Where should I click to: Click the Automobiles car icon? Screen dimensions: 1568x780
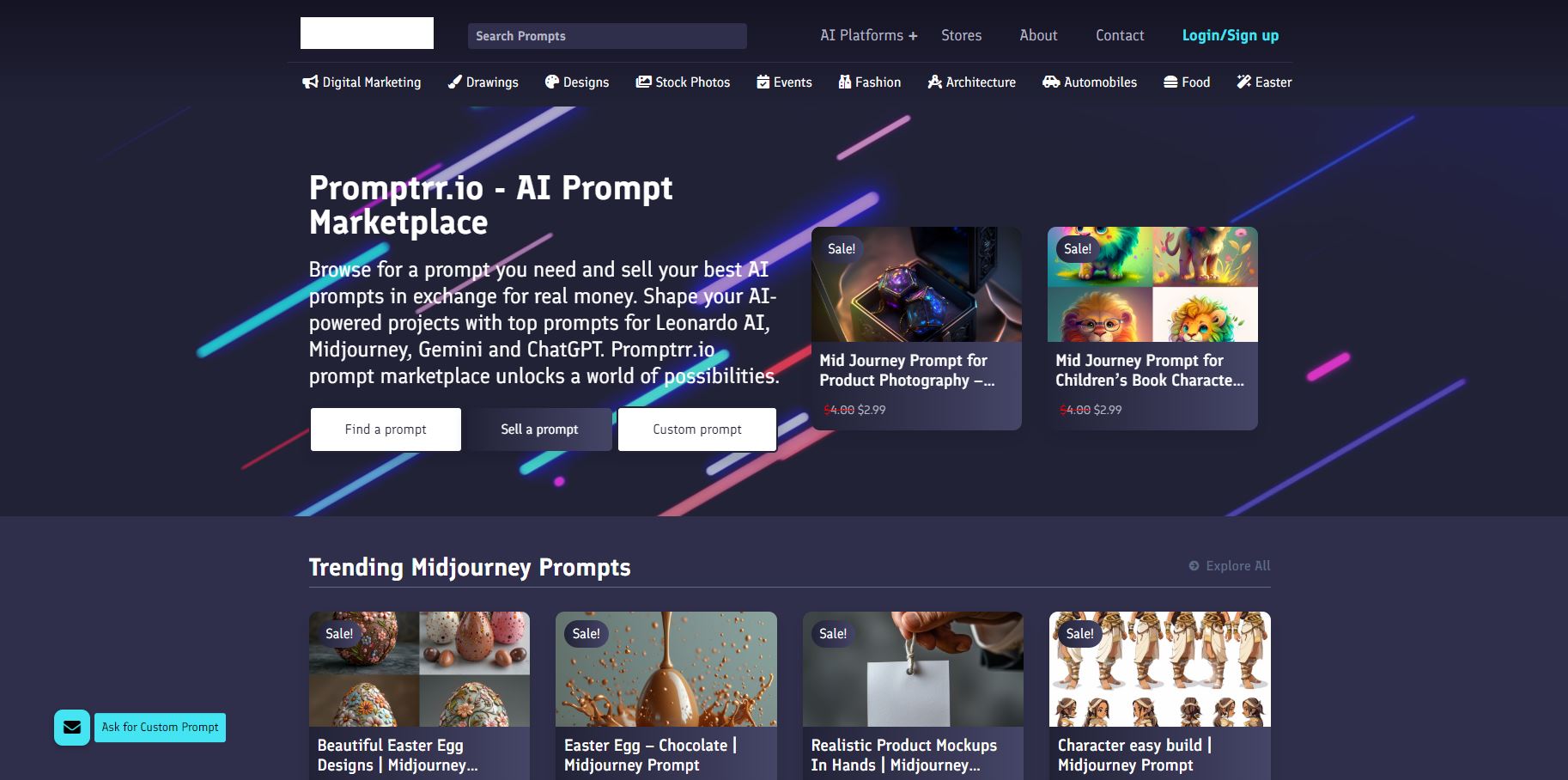coord(1051,82)
